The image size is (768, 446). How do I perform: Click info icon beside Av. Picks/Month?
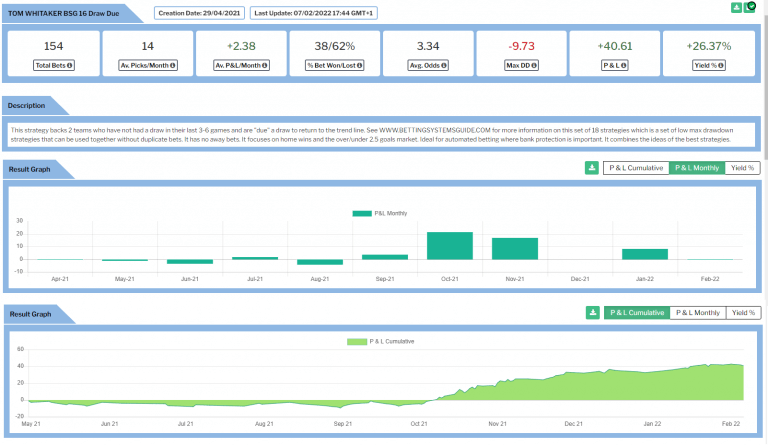click(173, 66)
